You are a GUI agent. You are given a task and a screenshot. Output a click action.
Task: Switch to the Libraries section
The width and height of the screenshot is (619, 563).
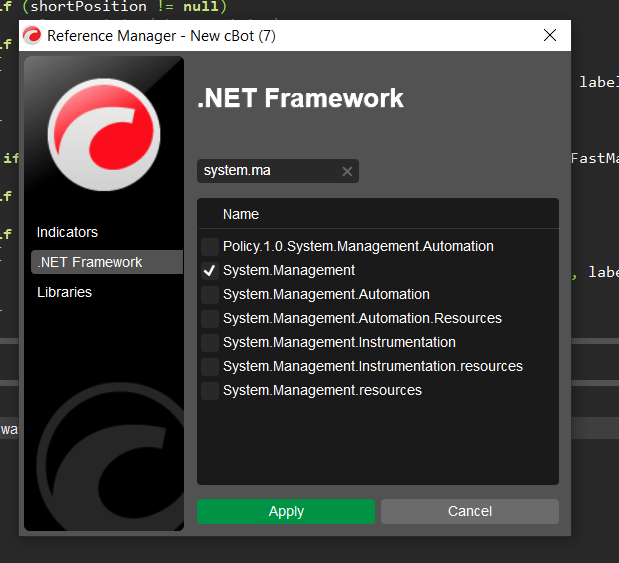coord(64,292)
